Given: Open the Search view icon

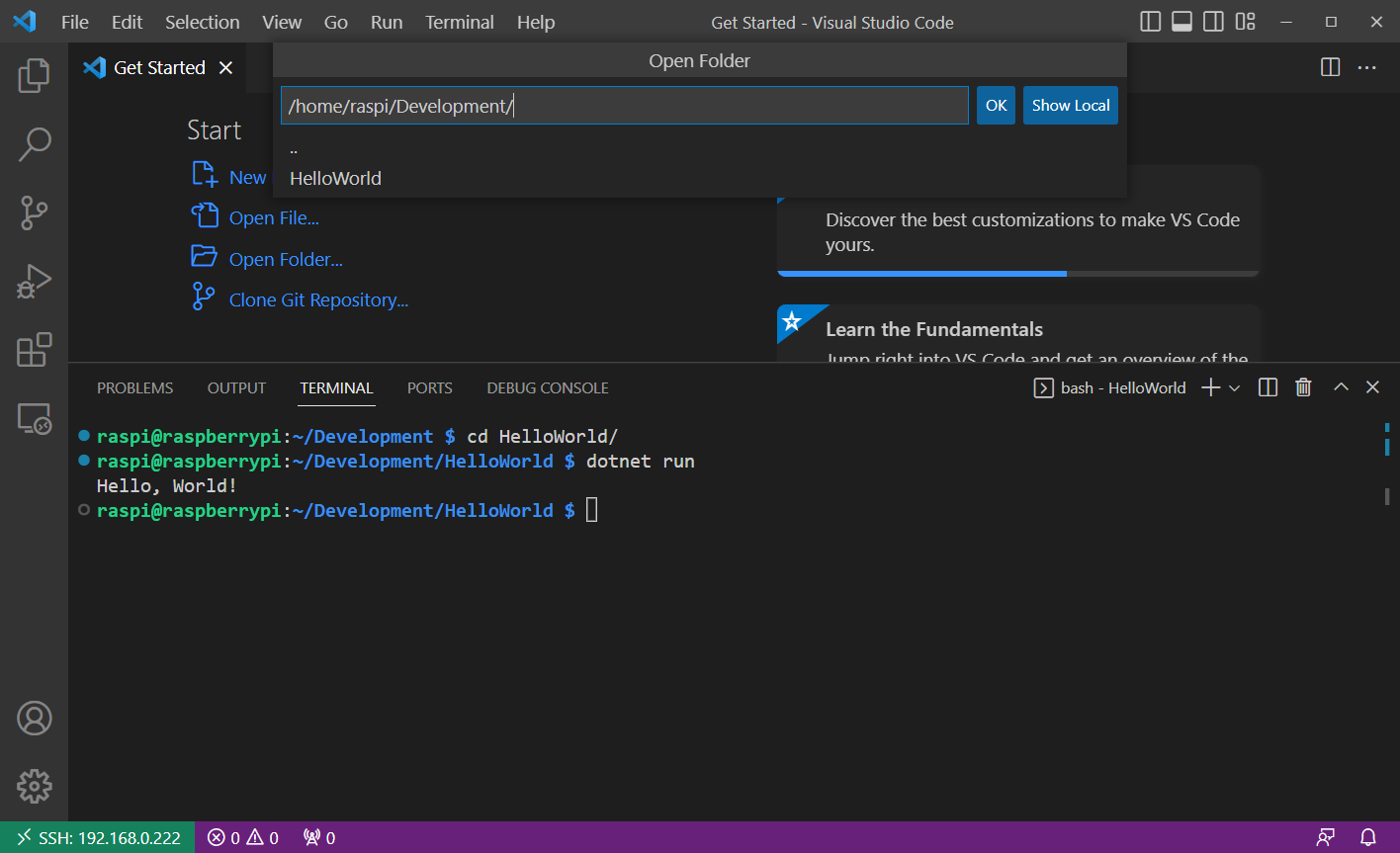Looking at the screenshot, I should (x=34, y=144).
